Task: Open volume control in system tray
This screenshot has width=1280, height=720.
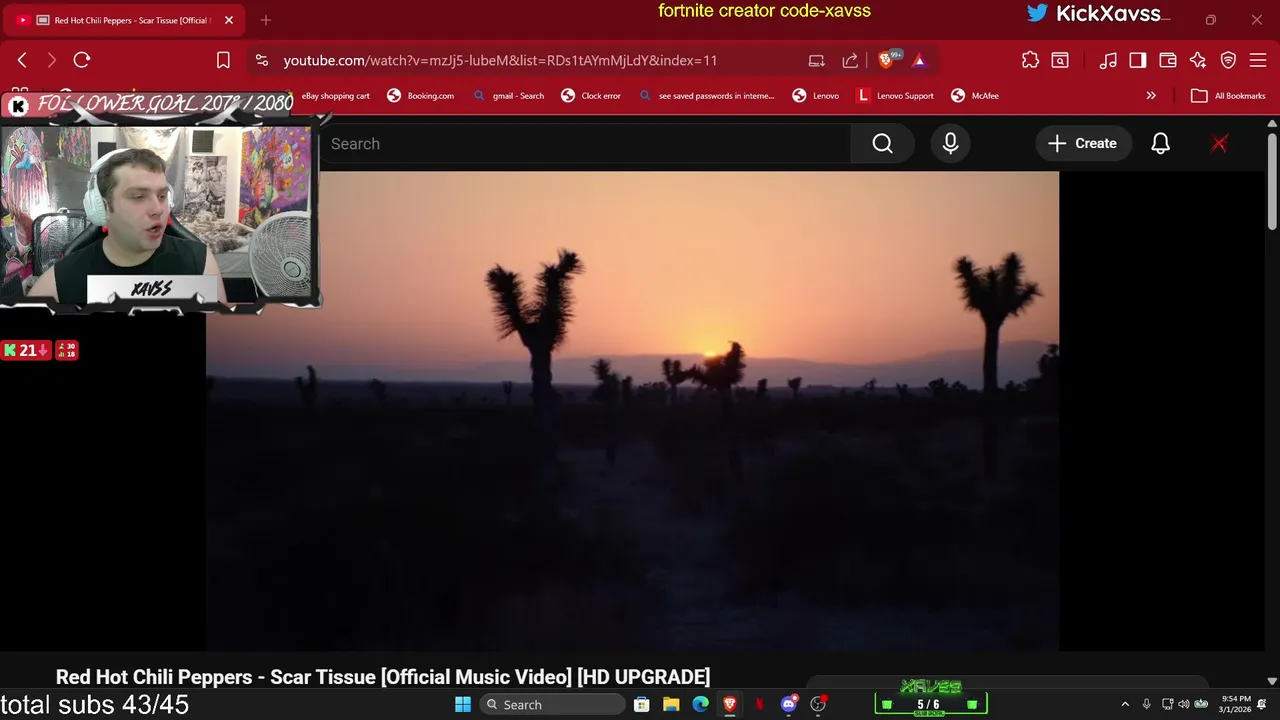Action: [1184, 705]
